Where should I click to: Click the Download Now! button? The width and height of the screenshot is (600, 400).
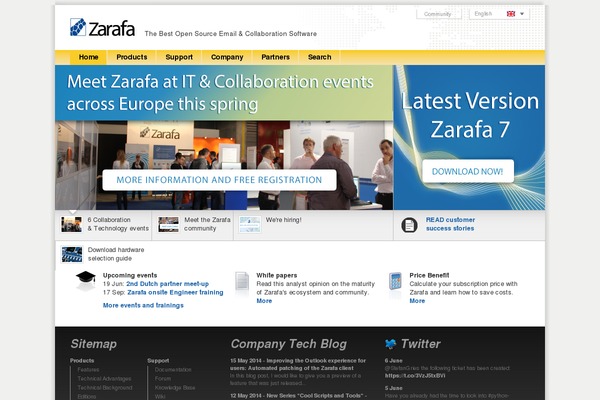tap(468, 171)
